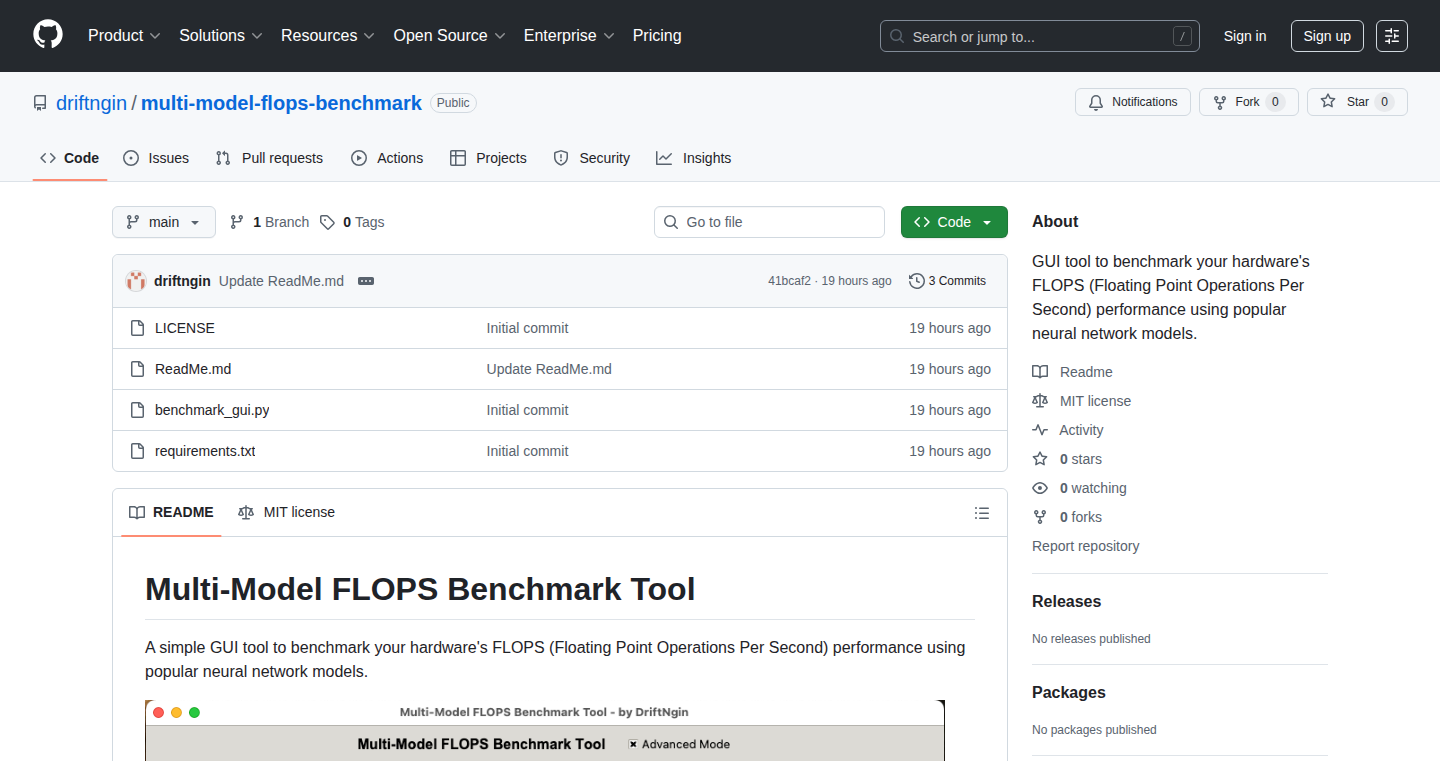Open Update ReadMe.md commit for ReadMe.md row

(x=549, y=369)
